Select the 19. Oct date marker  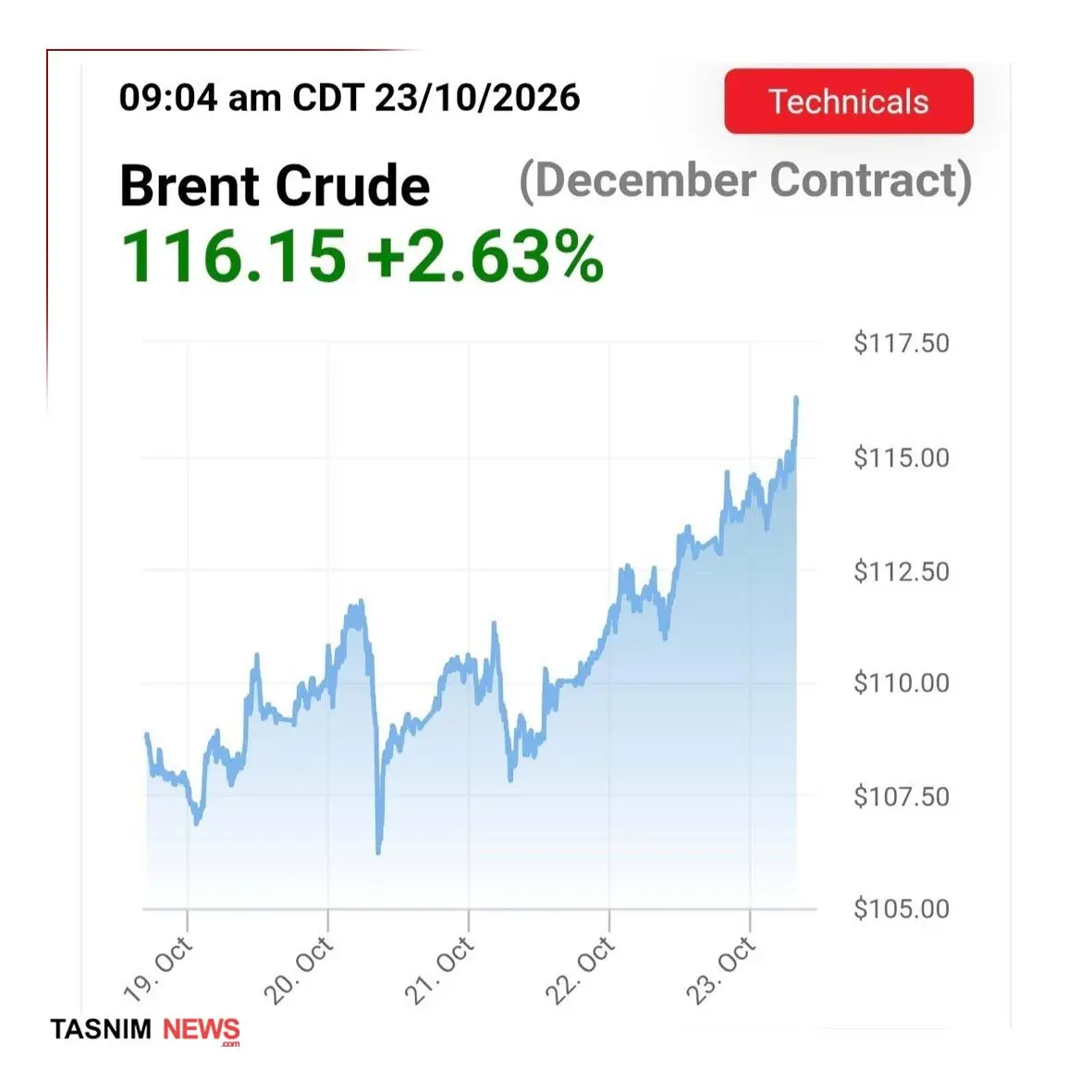158,970
